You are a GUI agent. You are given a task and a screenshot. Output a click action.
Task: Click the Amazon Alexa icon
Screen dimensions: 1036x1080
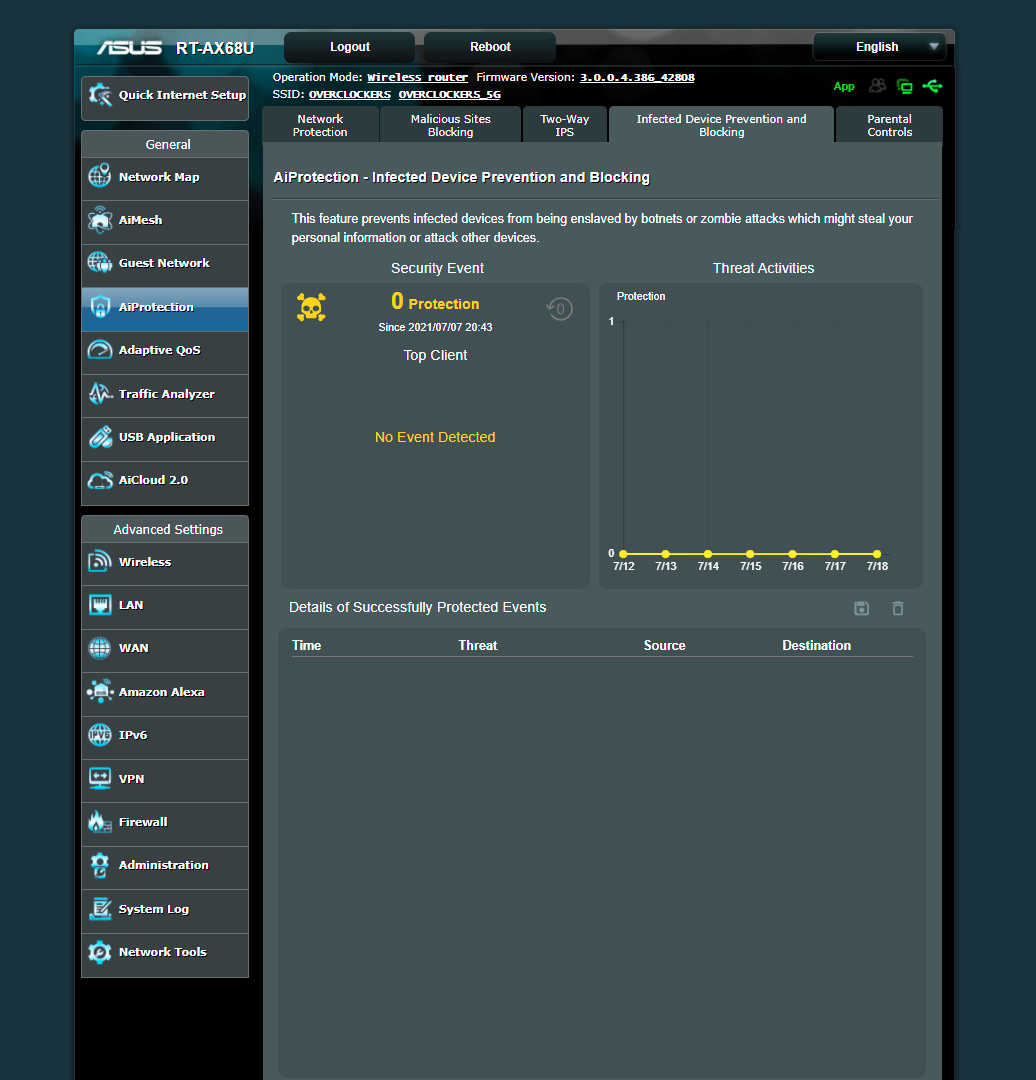[100, 692]
